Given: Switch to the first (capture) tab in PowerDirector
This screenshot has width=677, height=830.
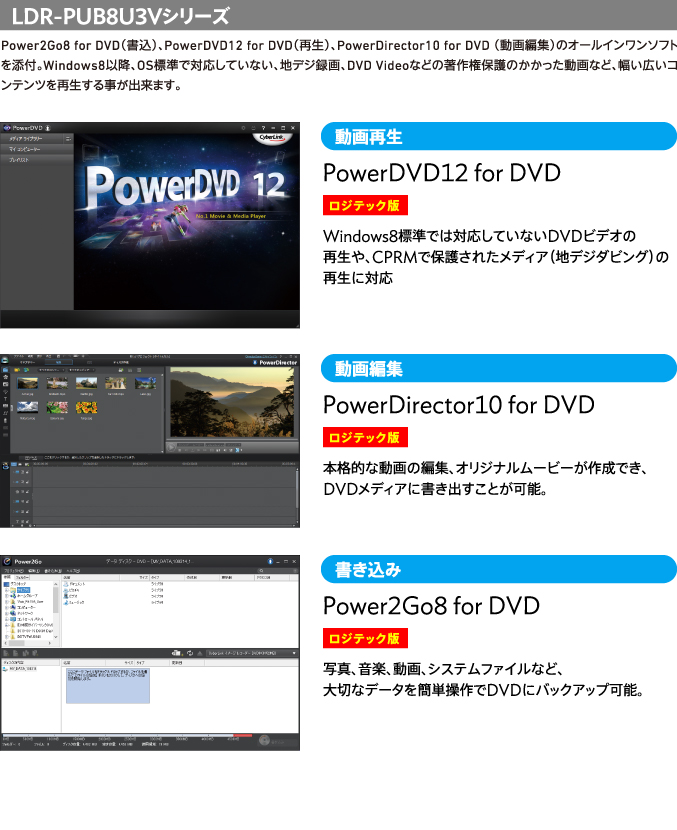Looking at the screenshot, I should tap(28, 362).
